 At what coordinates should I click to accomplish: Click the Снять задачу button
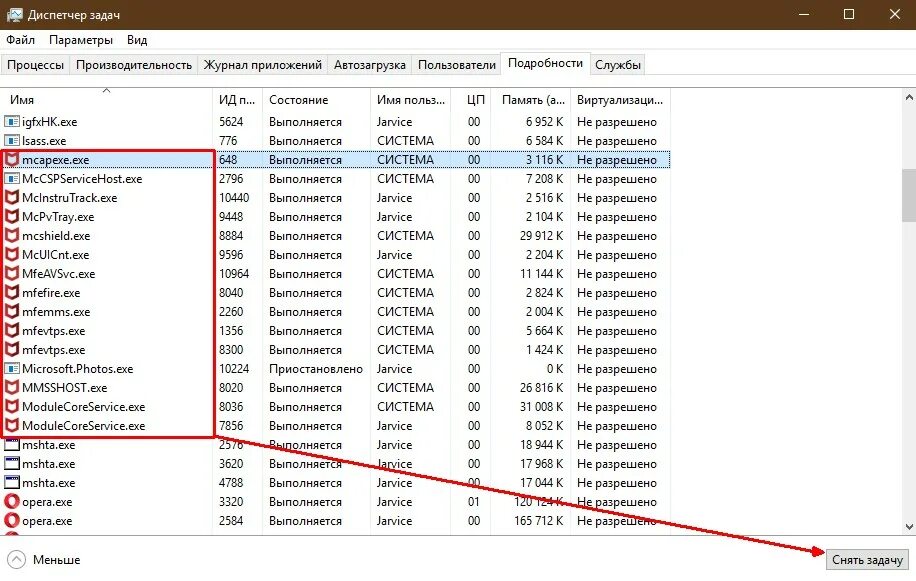[867, 560]
